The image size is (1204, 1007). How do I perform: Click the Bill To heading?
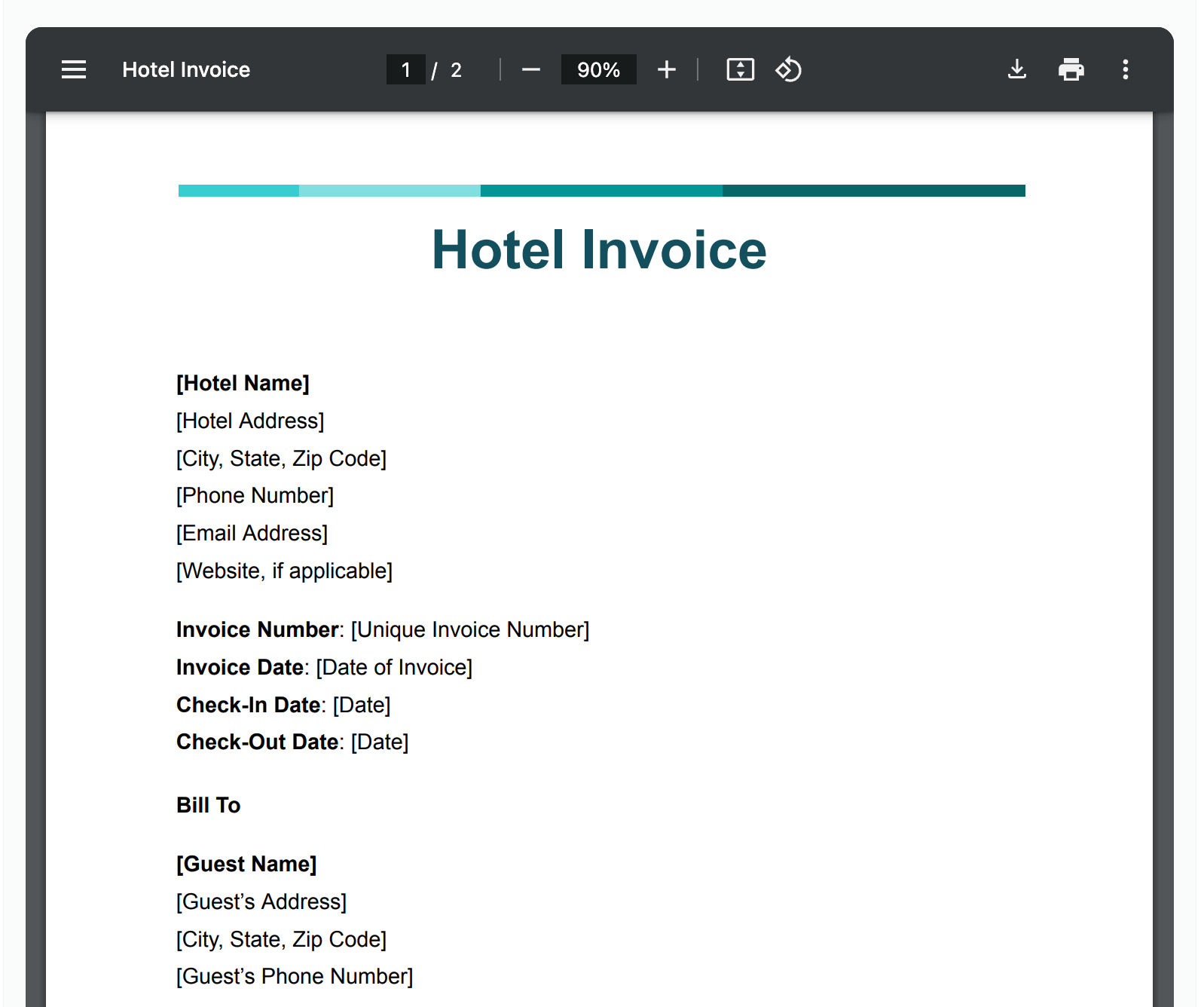coord(208,806)
